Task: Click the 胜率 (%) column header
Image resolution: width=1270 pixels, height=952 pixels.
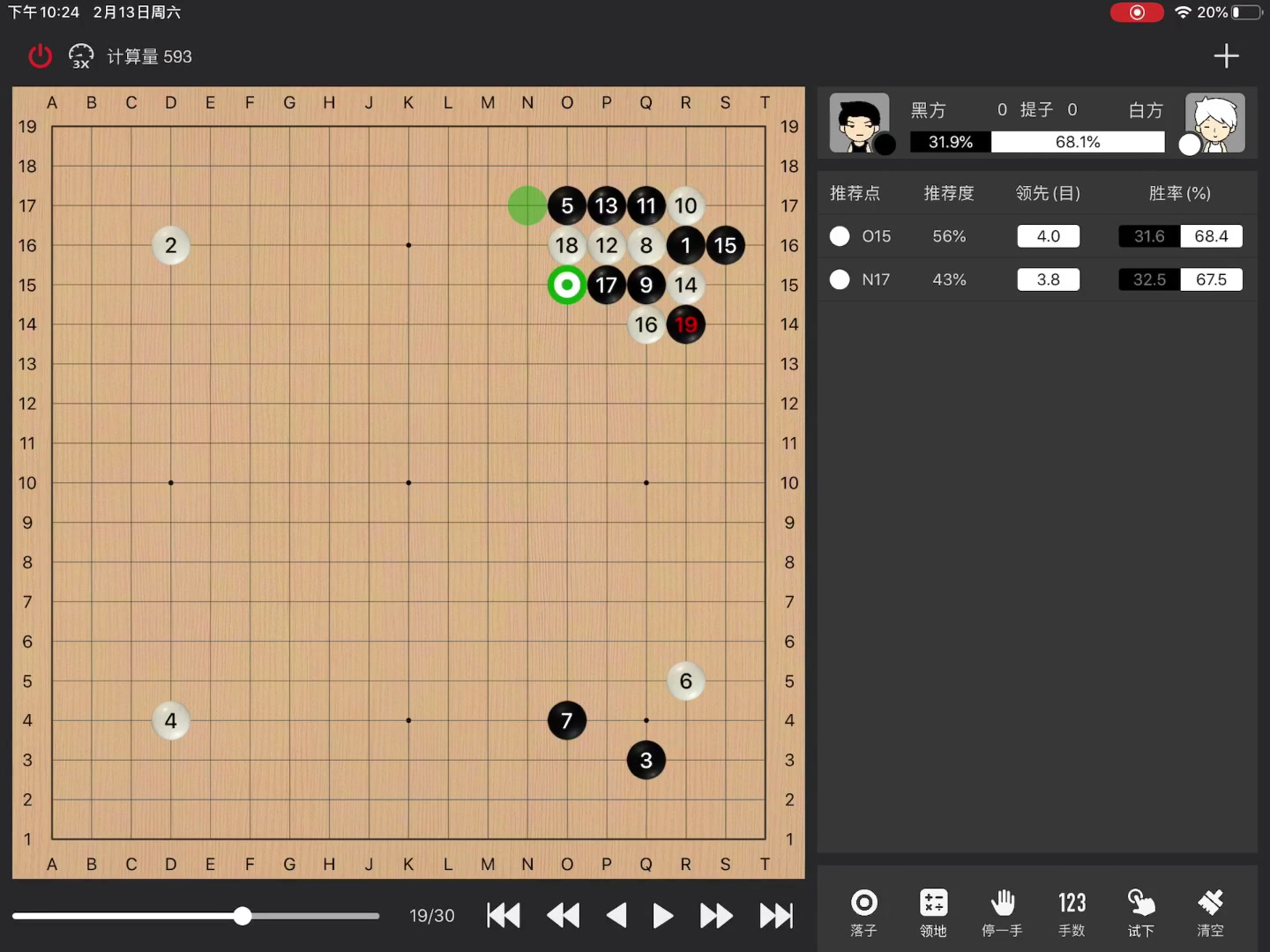Action: (1180, 193)
